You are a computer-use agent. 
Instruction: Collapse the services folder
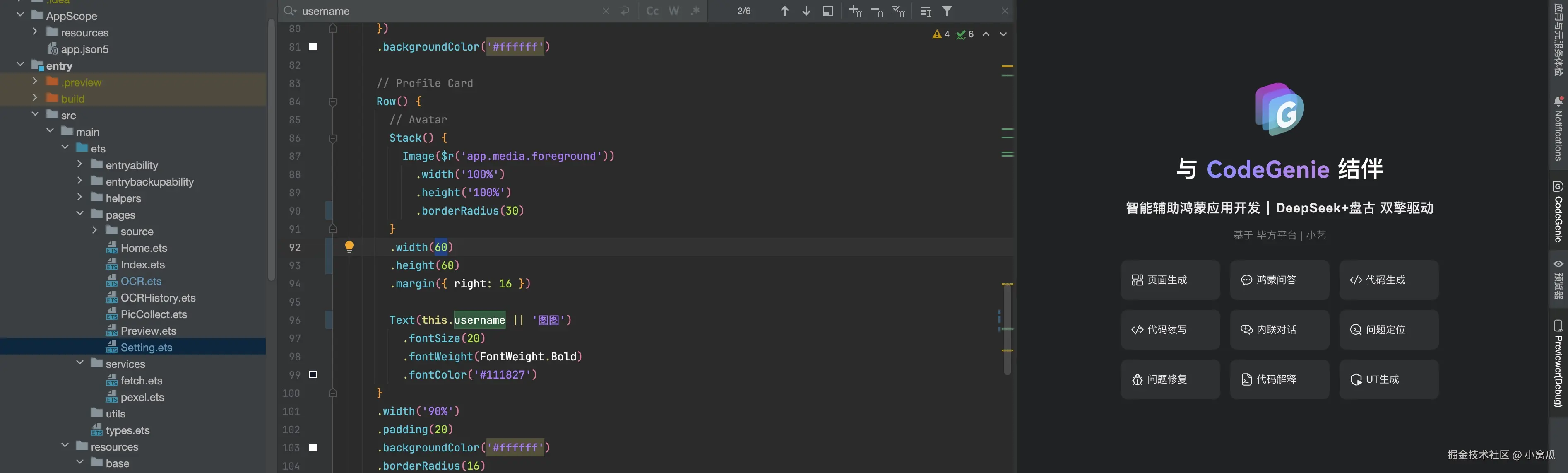pyautogui.click(x=80, y=363)
